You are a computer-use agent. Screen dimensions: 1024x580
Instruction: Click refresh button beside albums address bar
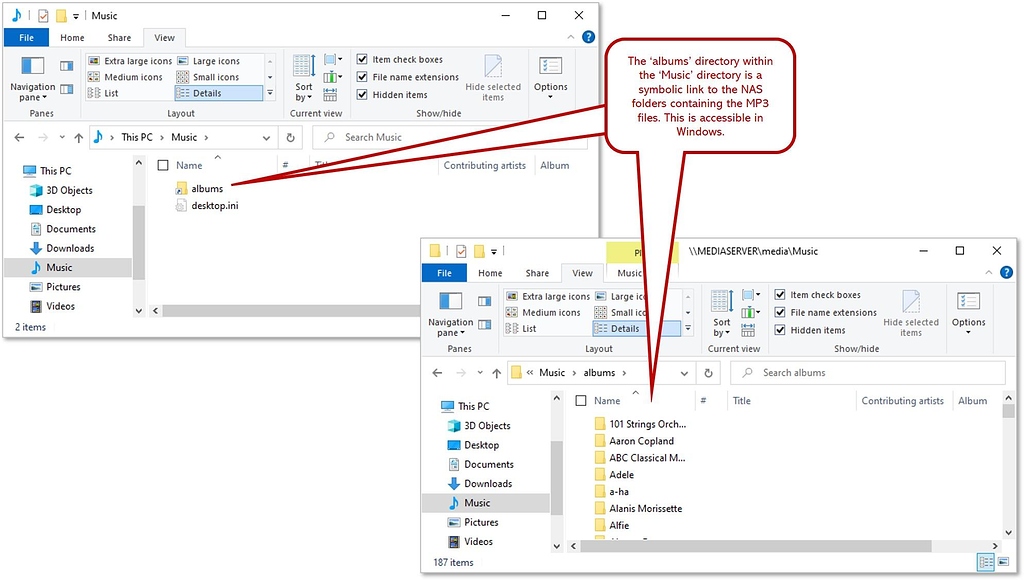(708, 373)
